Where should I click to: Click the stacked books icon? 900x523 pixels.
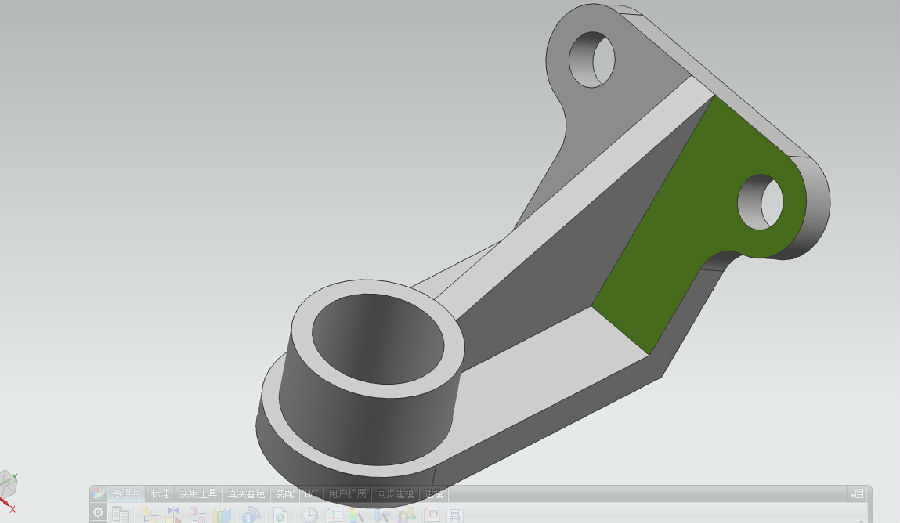tap(223, 515)
